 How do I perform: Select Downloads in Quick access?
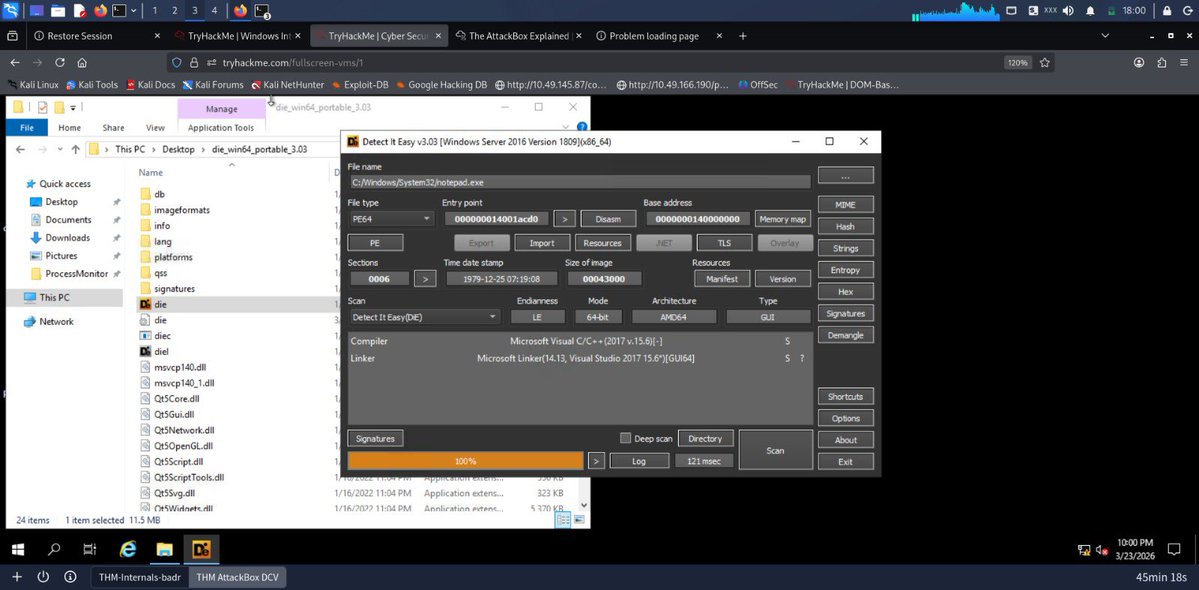pos(68,238)
